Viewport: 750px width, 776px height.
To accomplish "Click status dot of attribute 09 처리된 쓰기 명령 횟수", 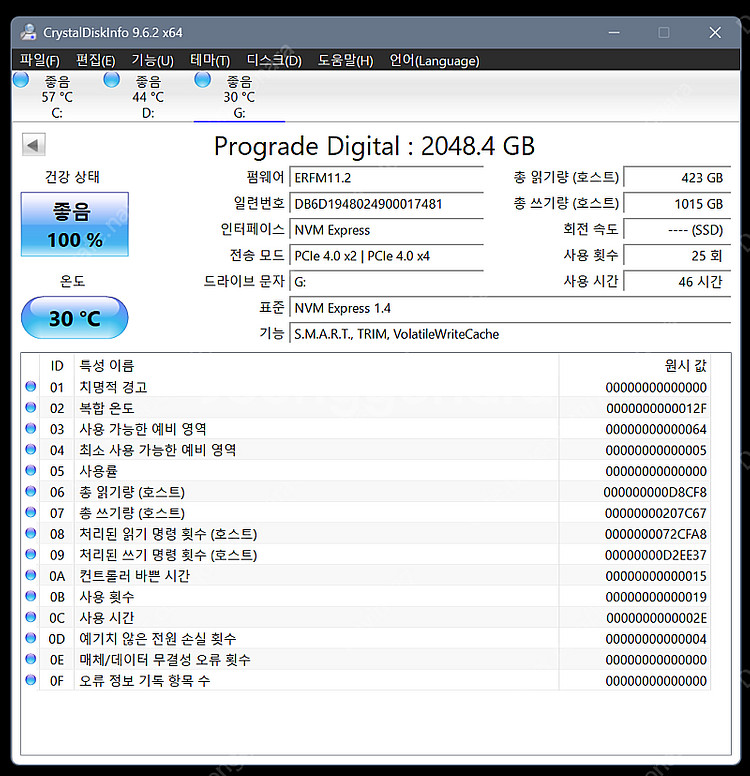I will tap(31, 554).
